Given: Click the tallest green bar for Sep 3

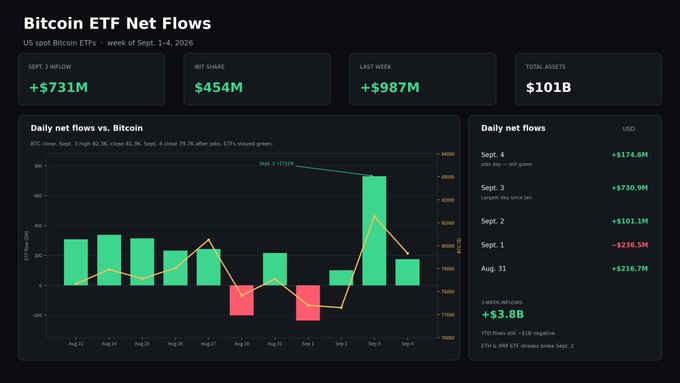Looking at the screenshot, I should click(x=374, y=231).
